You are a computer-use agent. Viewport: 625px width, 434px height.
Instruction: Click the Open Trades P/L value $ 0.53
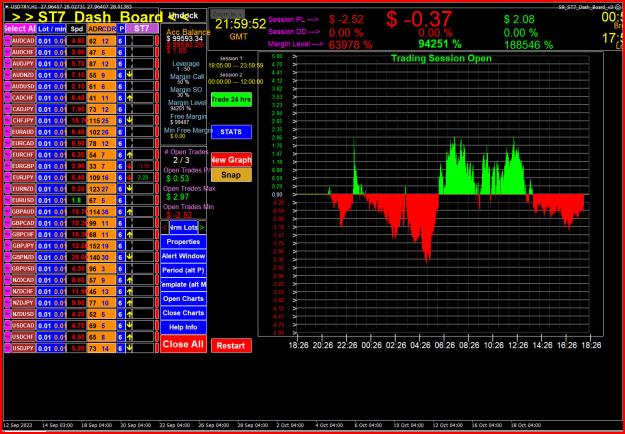[178, 179]
